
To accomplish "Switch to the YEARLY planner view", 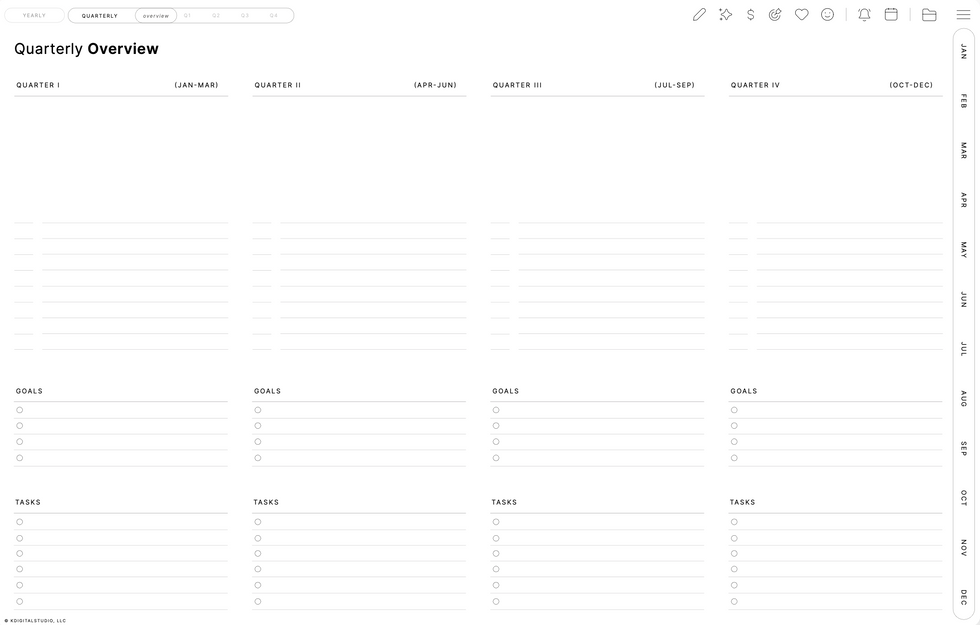I will coord(34,15).
